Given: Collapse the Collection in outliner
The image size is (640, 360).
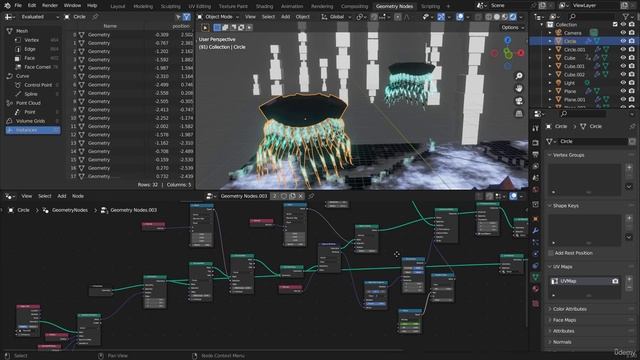Looking at the screenshot, I should click(x=542, y=24).
